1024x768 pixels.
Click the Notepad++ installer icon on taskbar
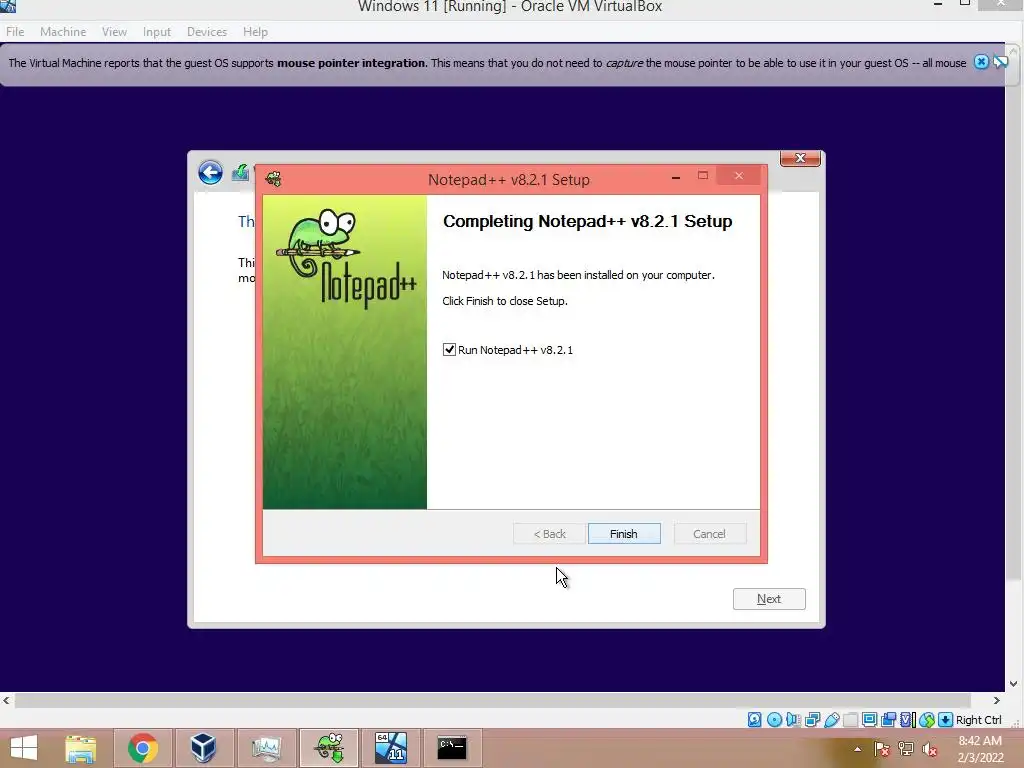click(x=329, y=748)
